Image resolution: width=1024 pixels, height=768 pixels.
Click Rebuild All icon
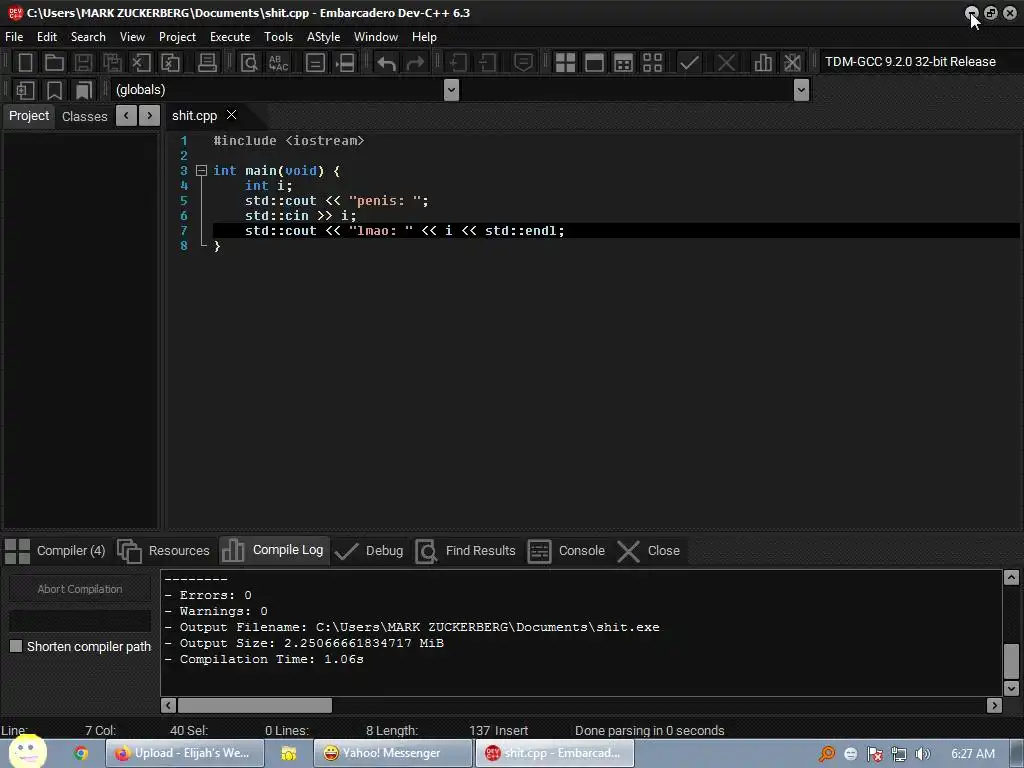click(x=652, y=63)
